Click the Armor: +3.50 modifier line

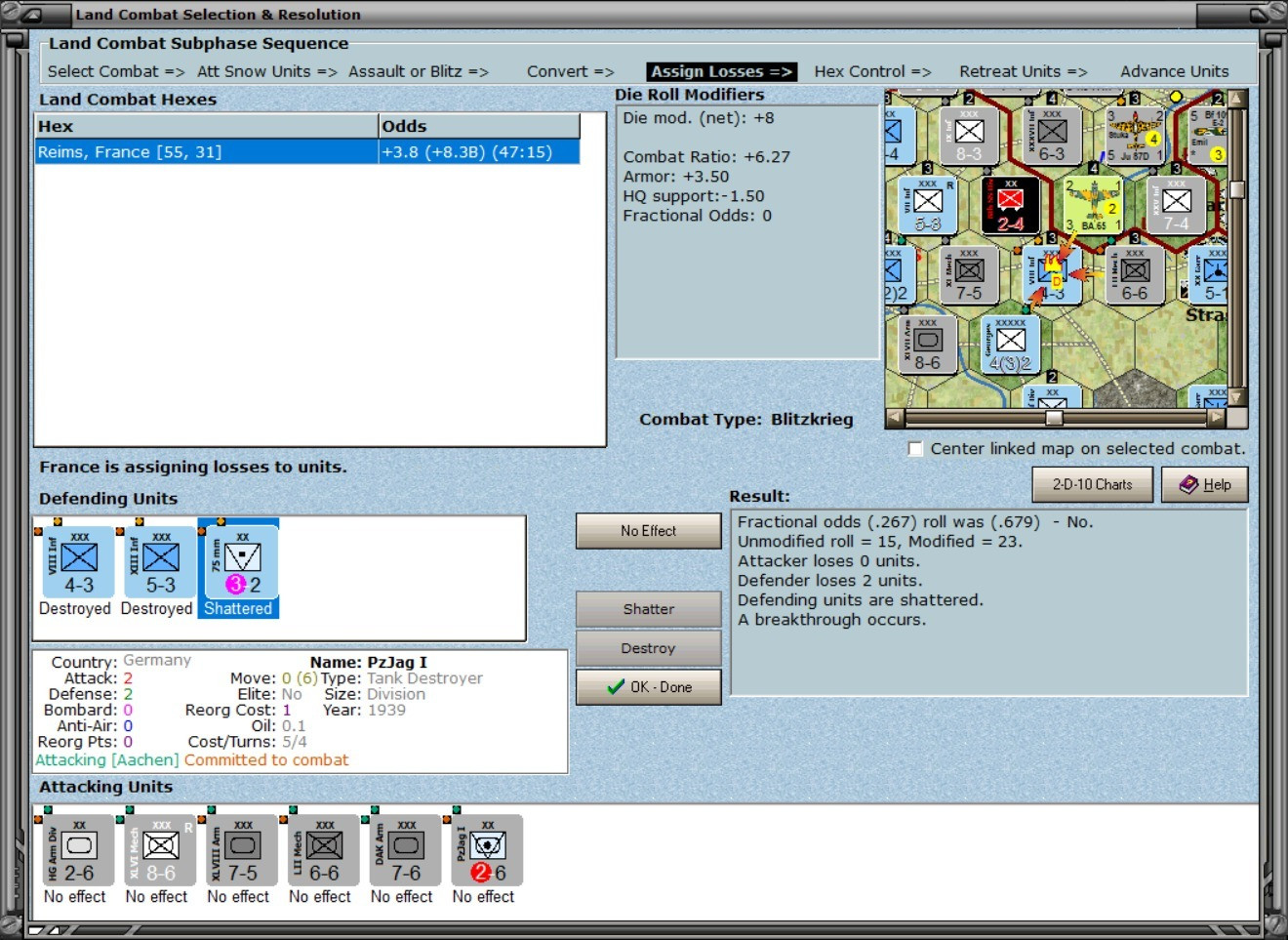tap(676, 177)
